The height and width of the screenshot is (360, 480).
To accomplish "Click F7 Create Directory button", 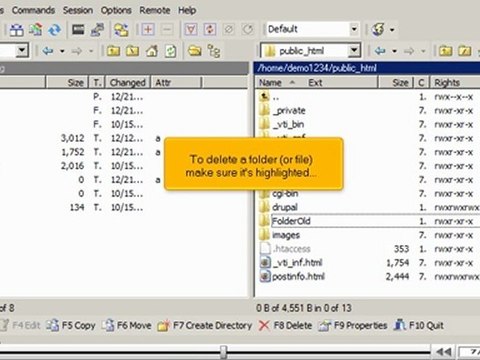I will pyautogui.click(x=205, y=325).
